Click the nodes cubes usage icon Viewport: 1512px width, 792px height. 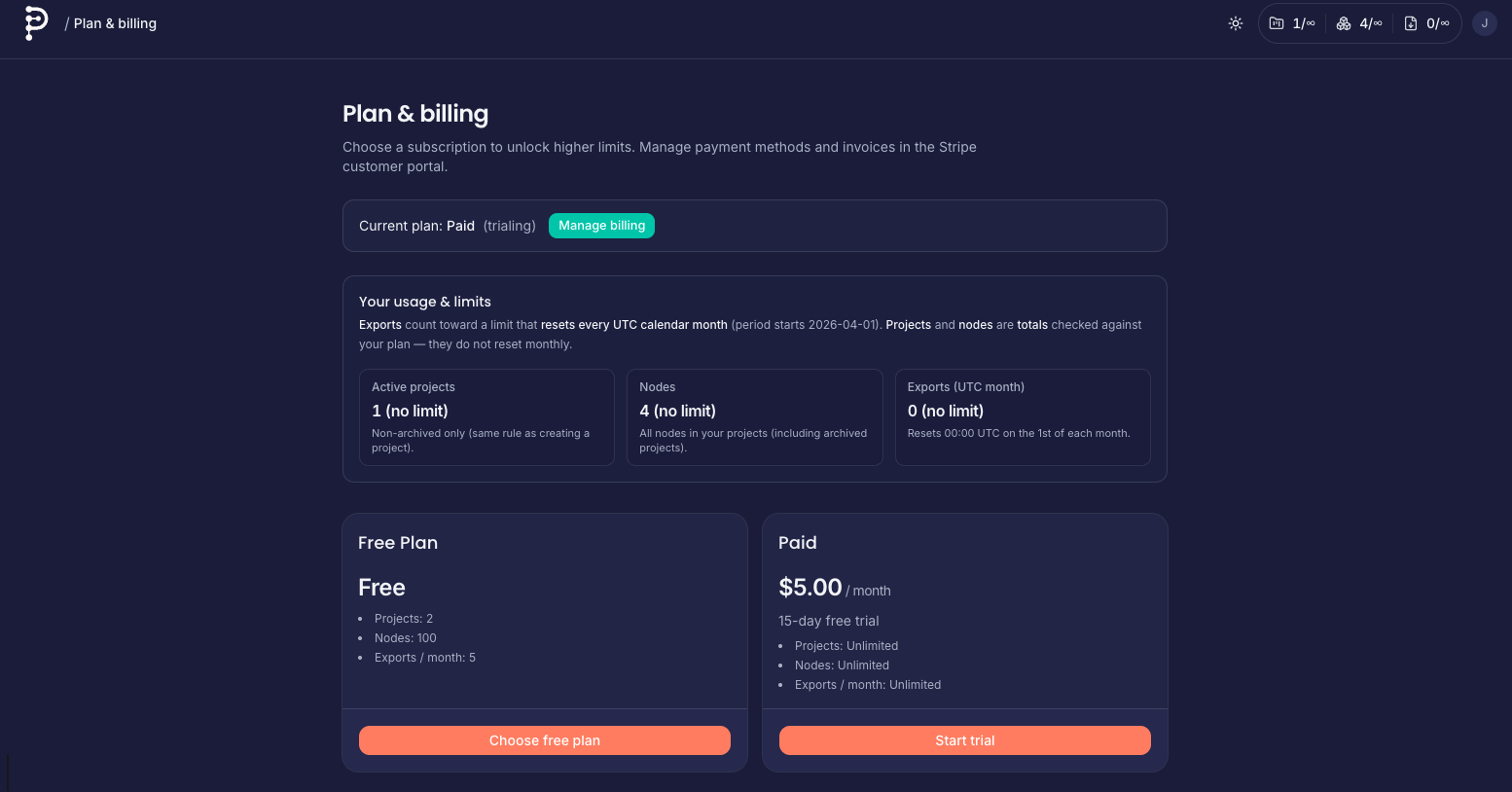[1344, 23]
